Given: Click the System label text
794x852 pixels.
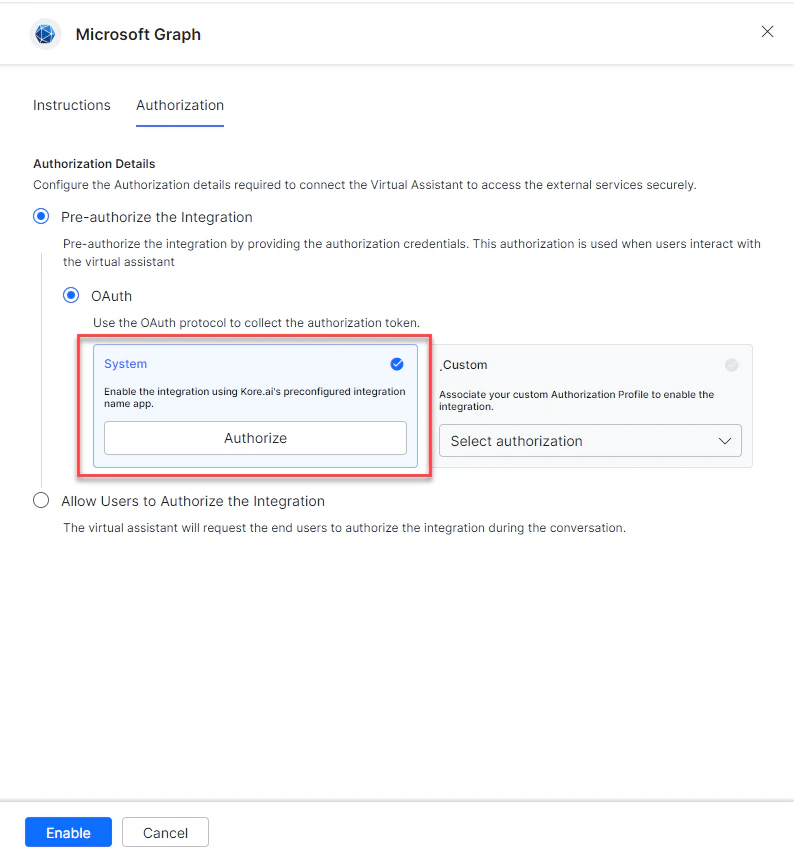Looking at the screenshot, I should point(122,364).
